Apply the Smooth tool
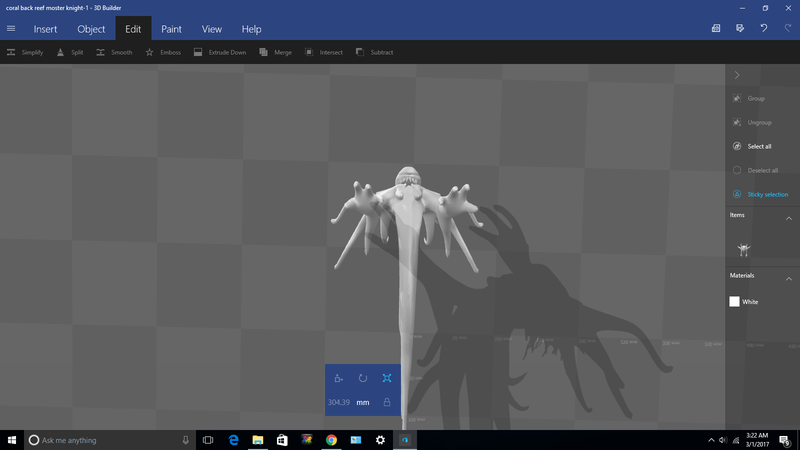This screenshot has width=800, height=450. point(114,52)
